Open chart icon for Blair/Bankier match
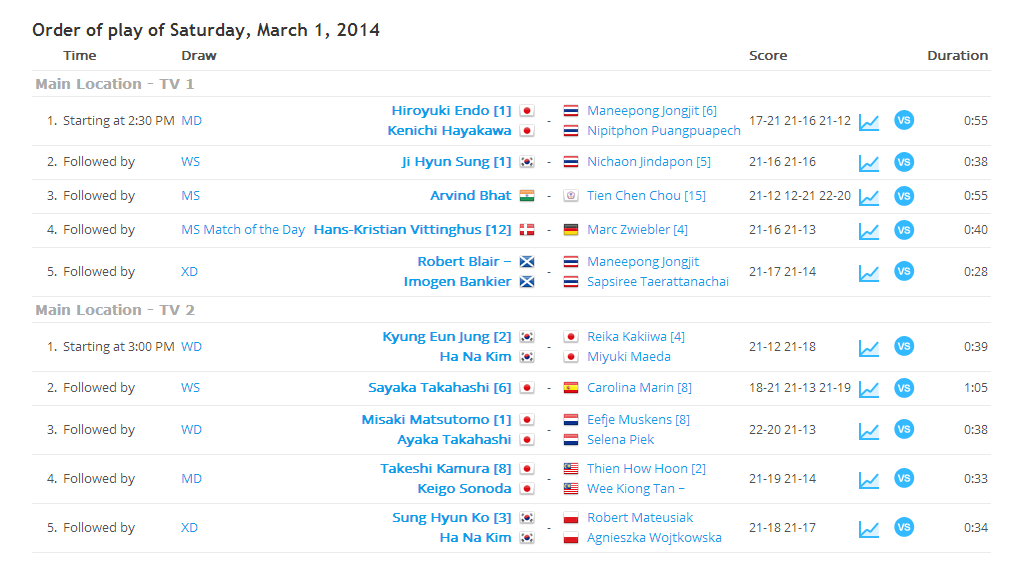The width and height of the screenshot is (1022, 577). [868, 272]
